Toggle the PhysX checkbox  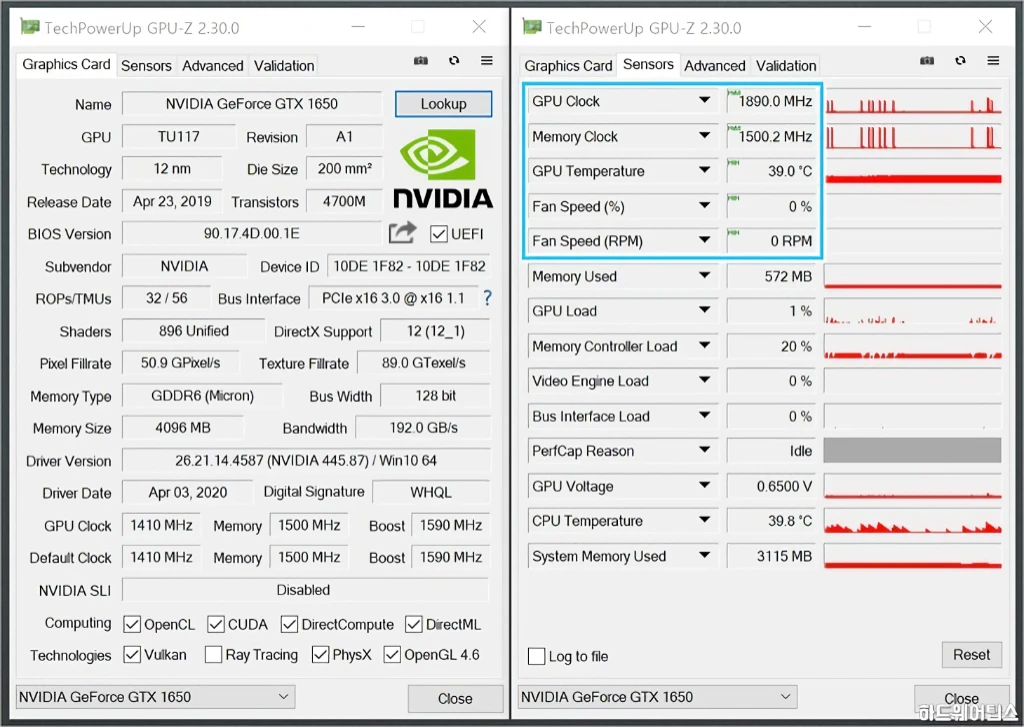point(321,654)
